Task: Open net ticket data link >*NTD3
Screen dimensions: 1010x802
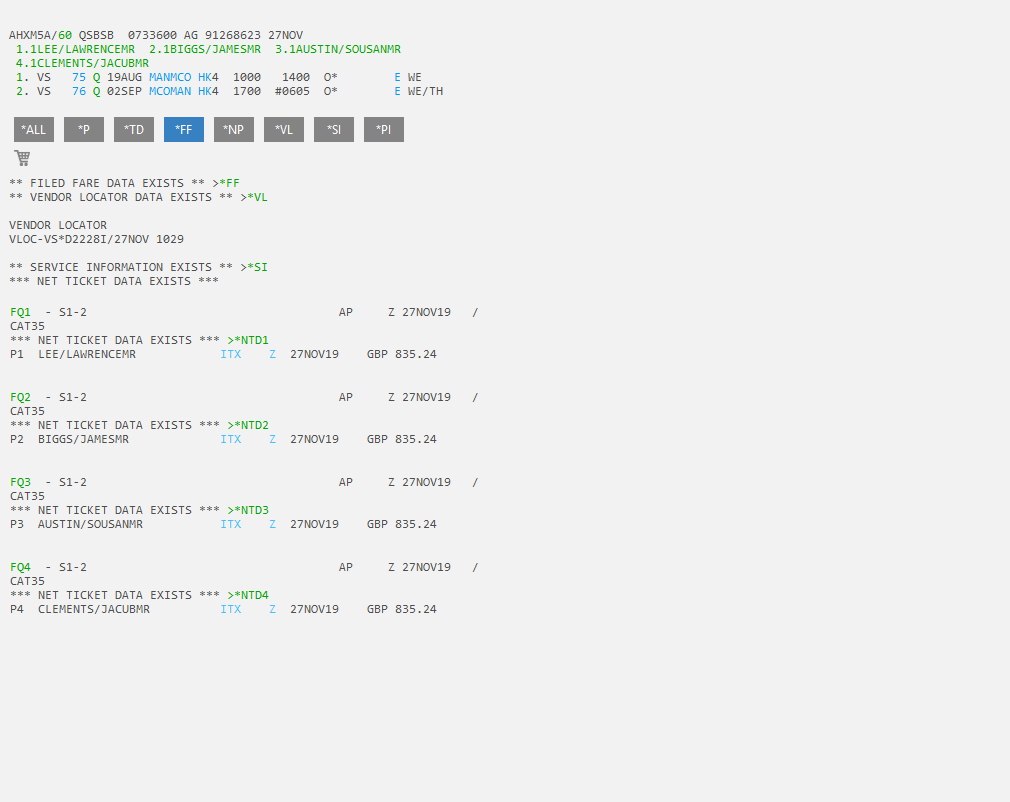Action: pos(248,510)
